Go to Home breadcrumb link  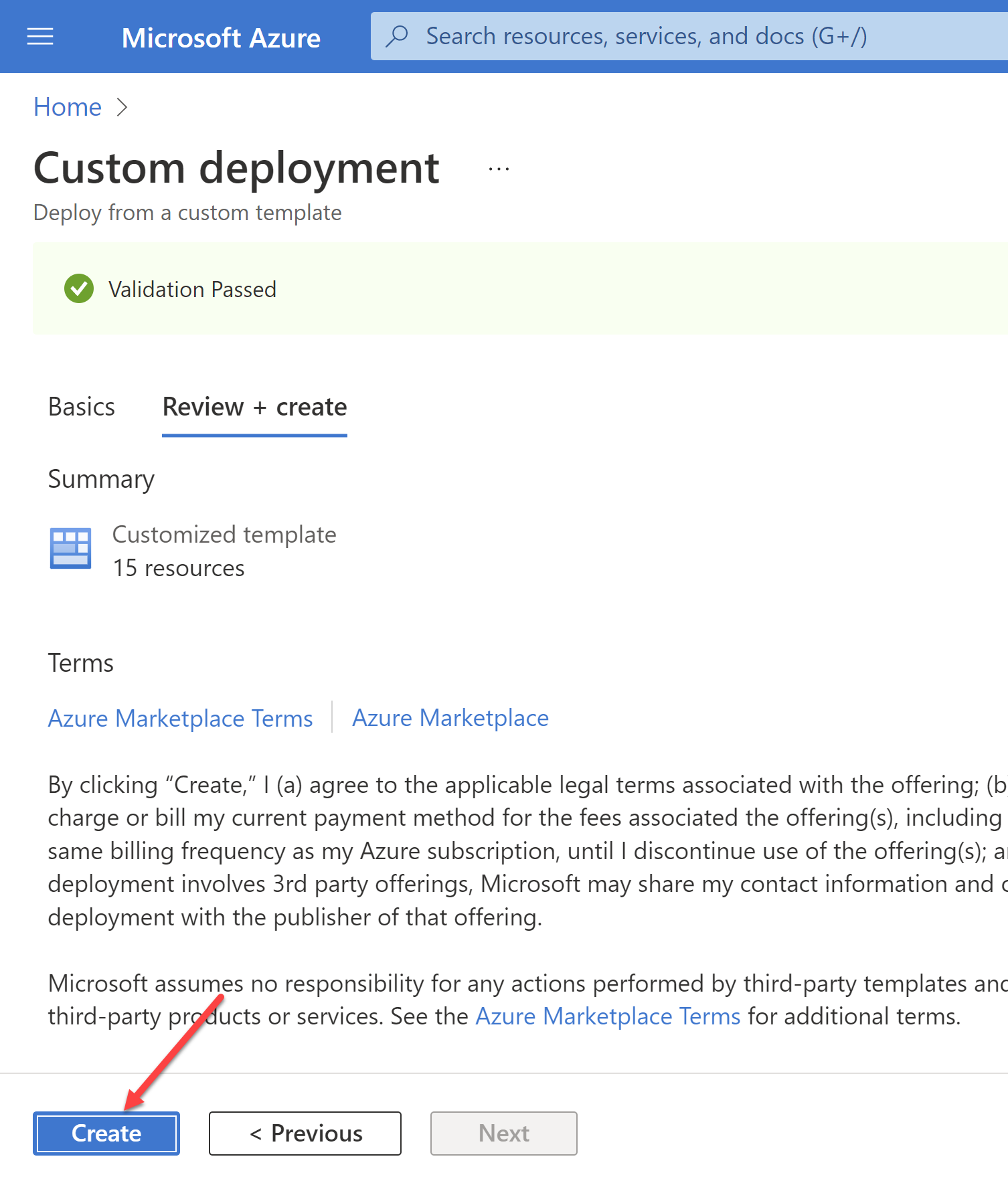point(68,107)
